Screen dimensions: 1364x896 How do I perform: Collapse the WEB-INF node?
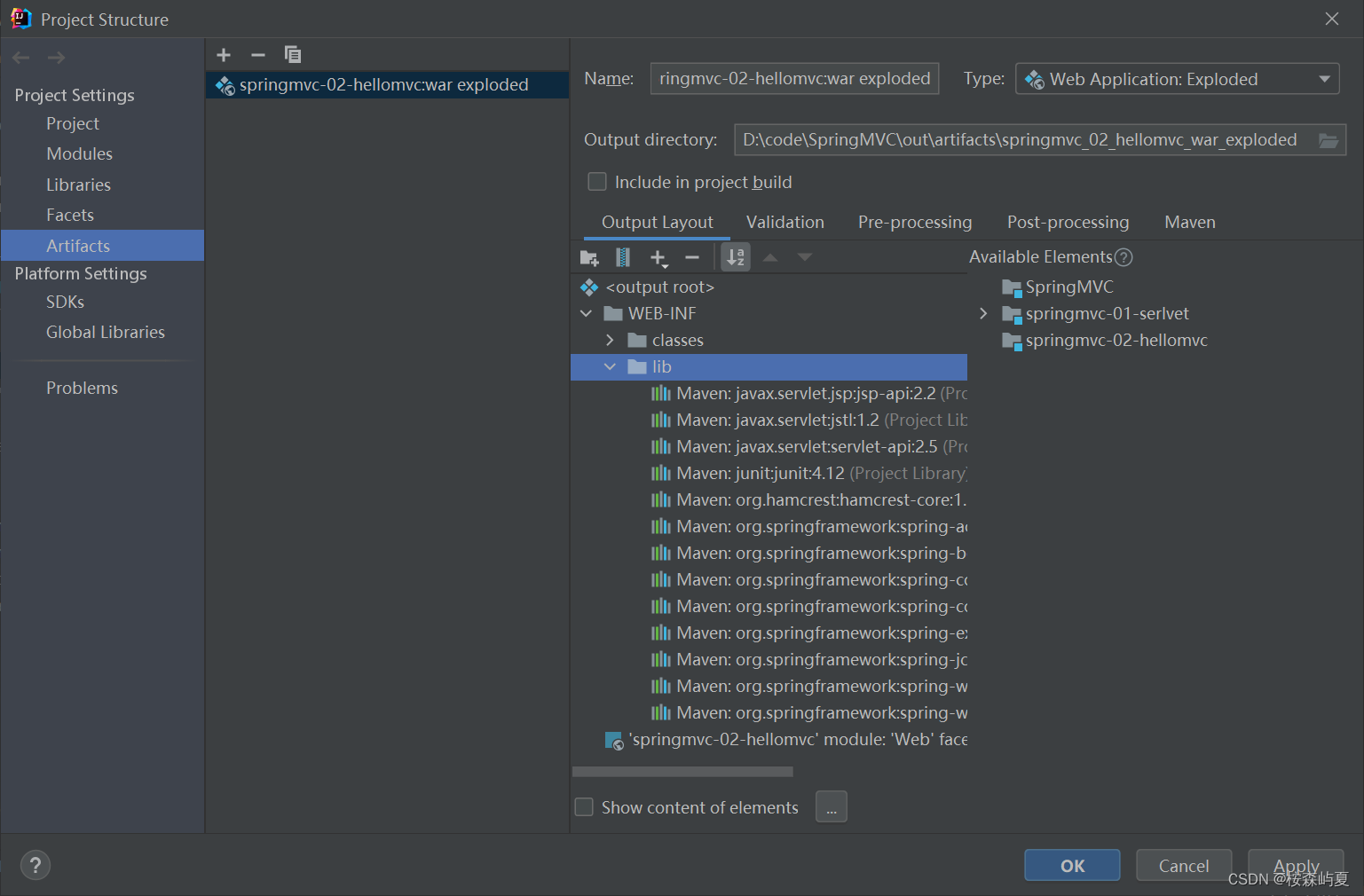587,313
